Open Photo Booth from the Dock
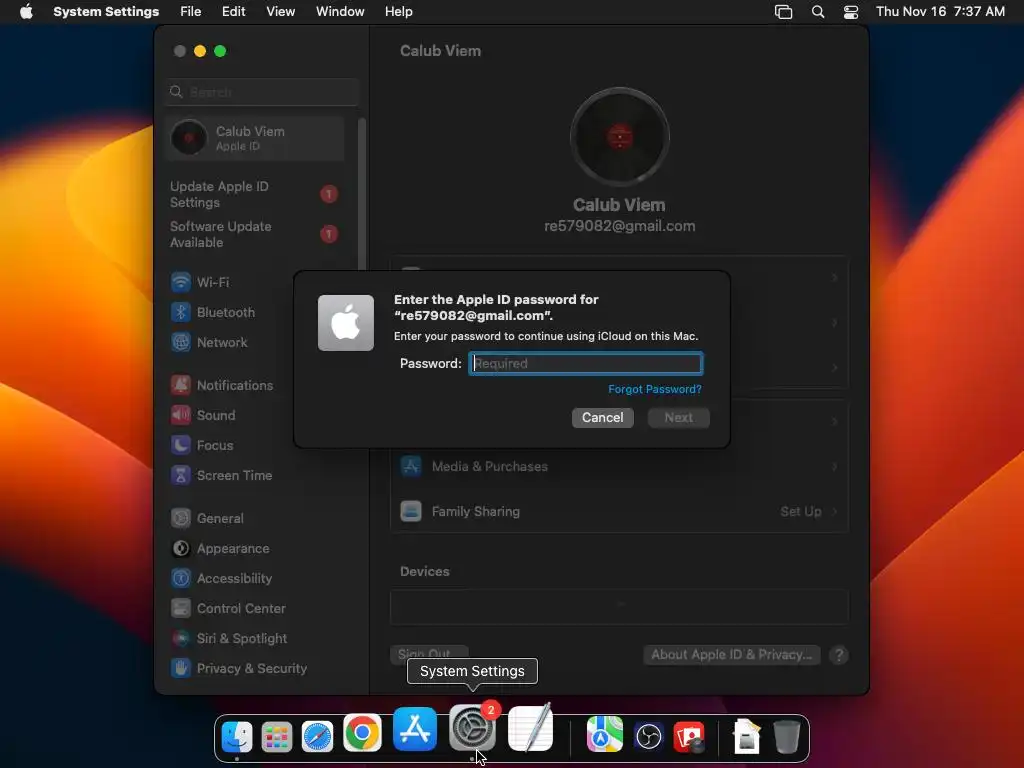Viewport: 1024px width, 768px height. coord(689,737)
